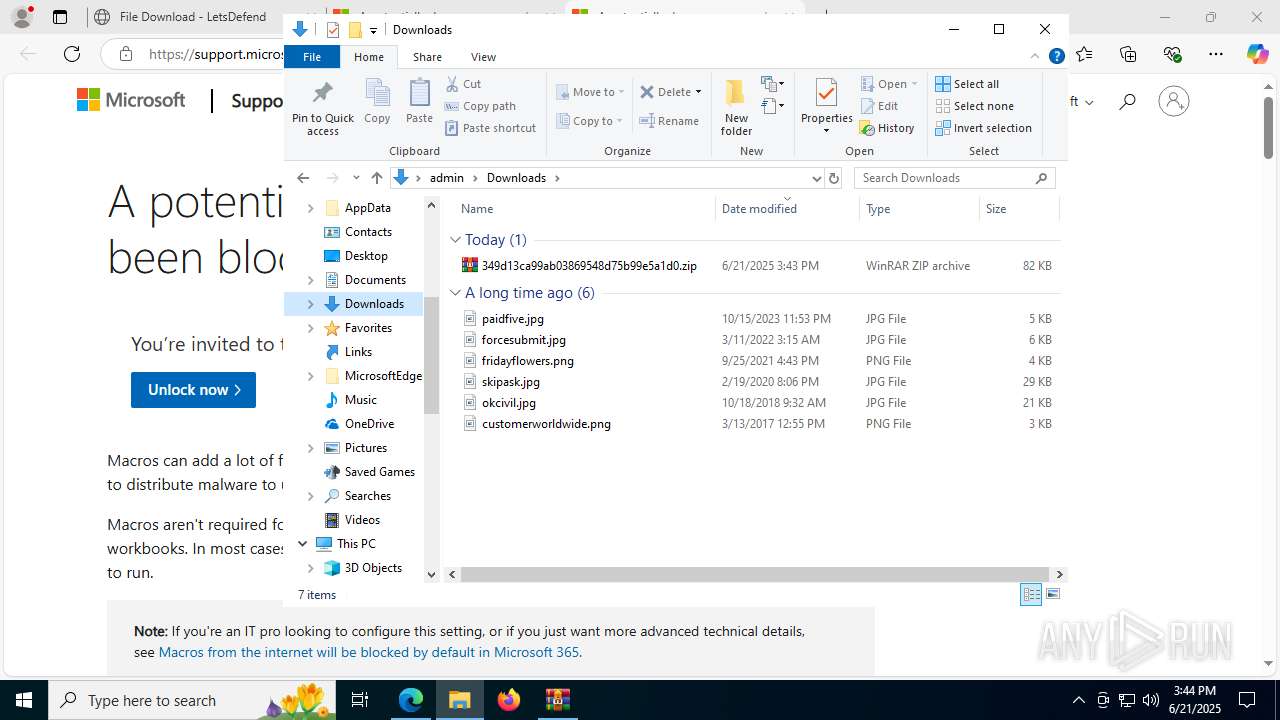Open taskbar notification center
1280x720 pixels.
click(x=1247, y=700)
